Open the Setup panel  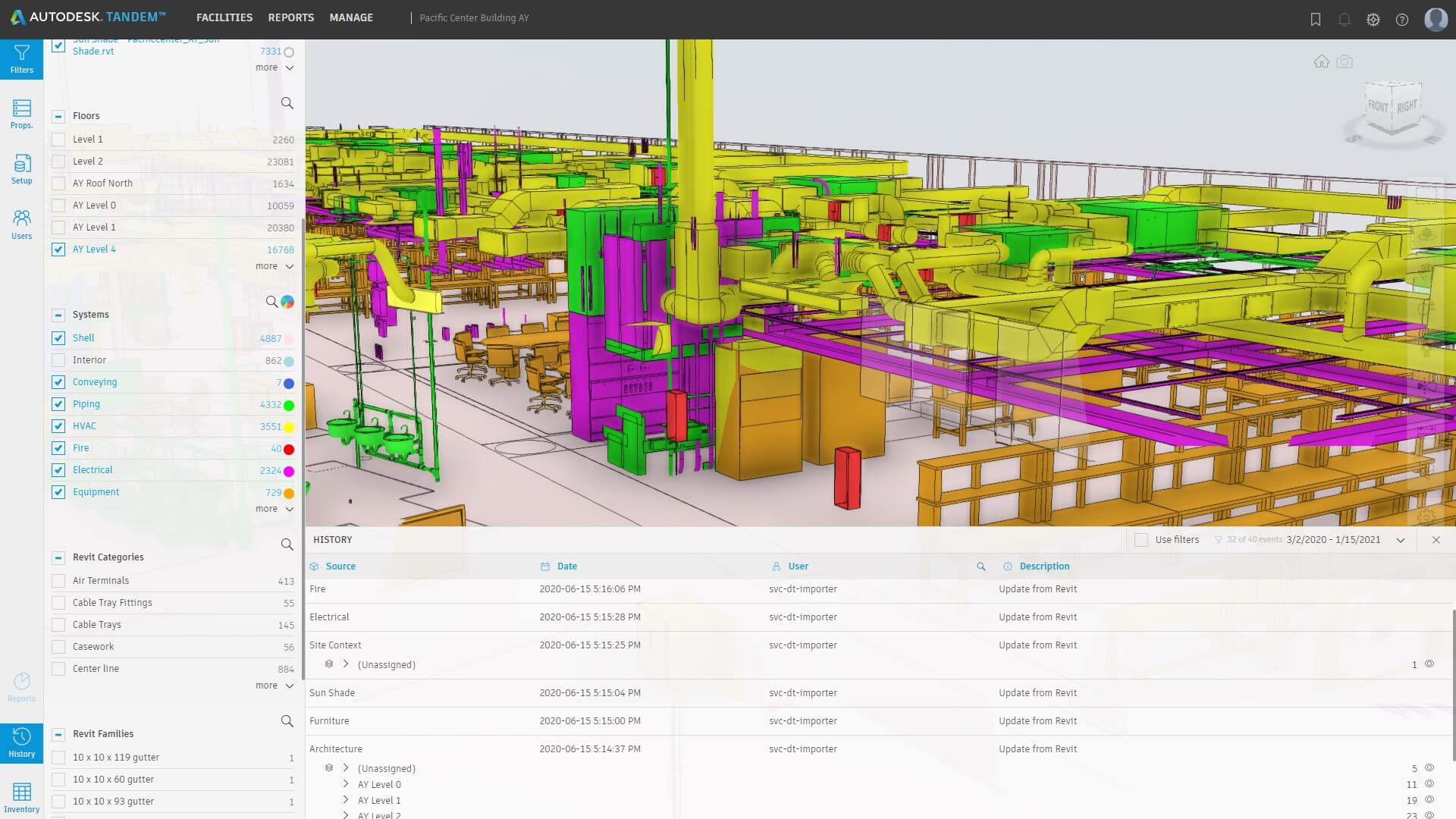[x=21, y=168]
